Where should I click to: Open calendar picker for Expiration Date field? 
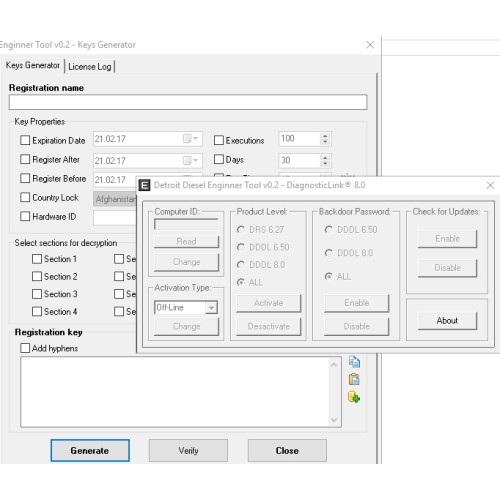click(190, 139)
